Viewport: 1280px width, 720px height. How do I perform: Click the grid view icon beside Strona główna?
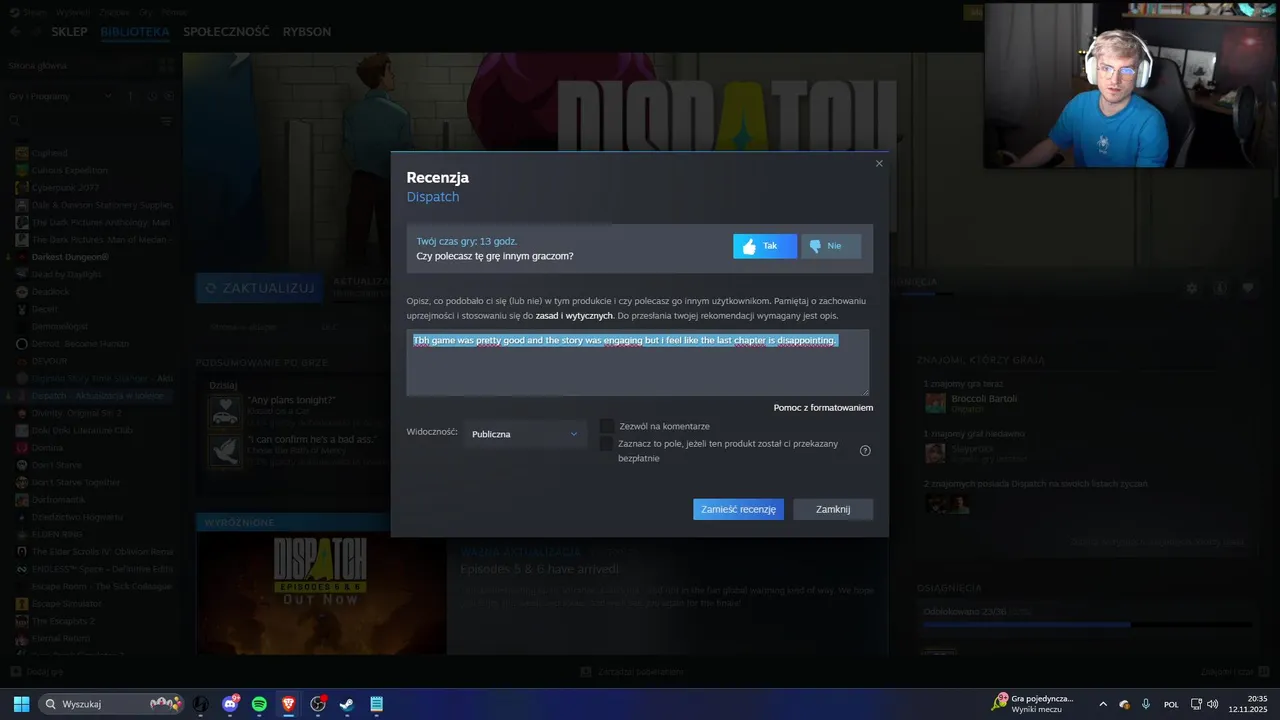click(166, 66)
